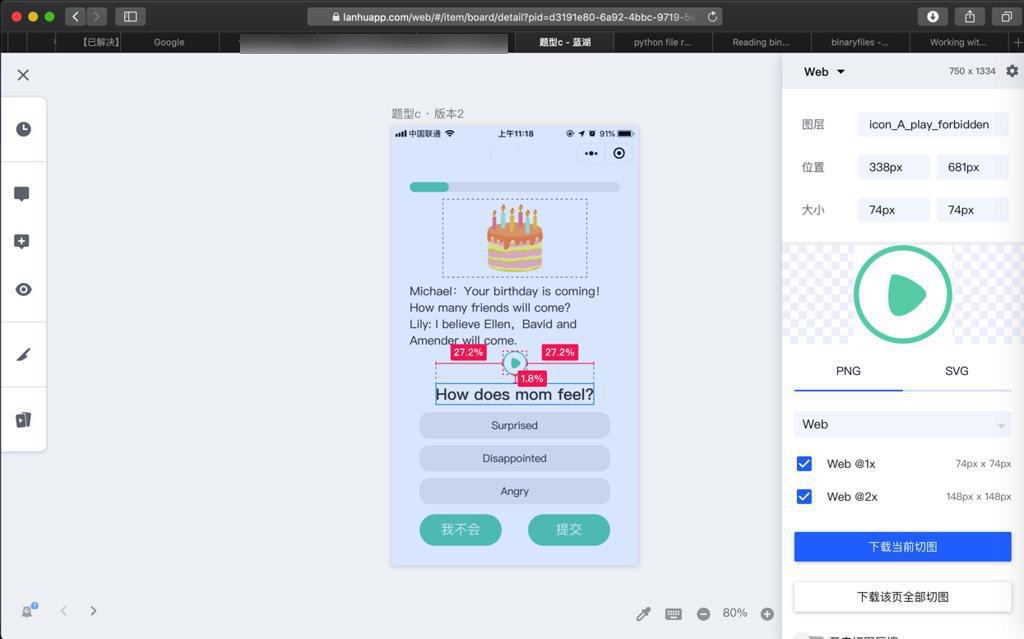
Task: Click the play icon slice preview thumbnail
Action: [x=903, y=294]
